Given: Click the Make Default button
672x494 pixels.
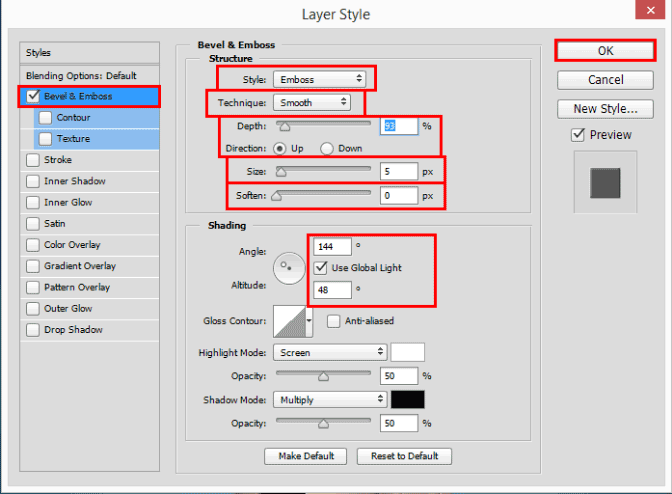Looking at the screenshot, I should pyautogui.click(x=306, y=456).
